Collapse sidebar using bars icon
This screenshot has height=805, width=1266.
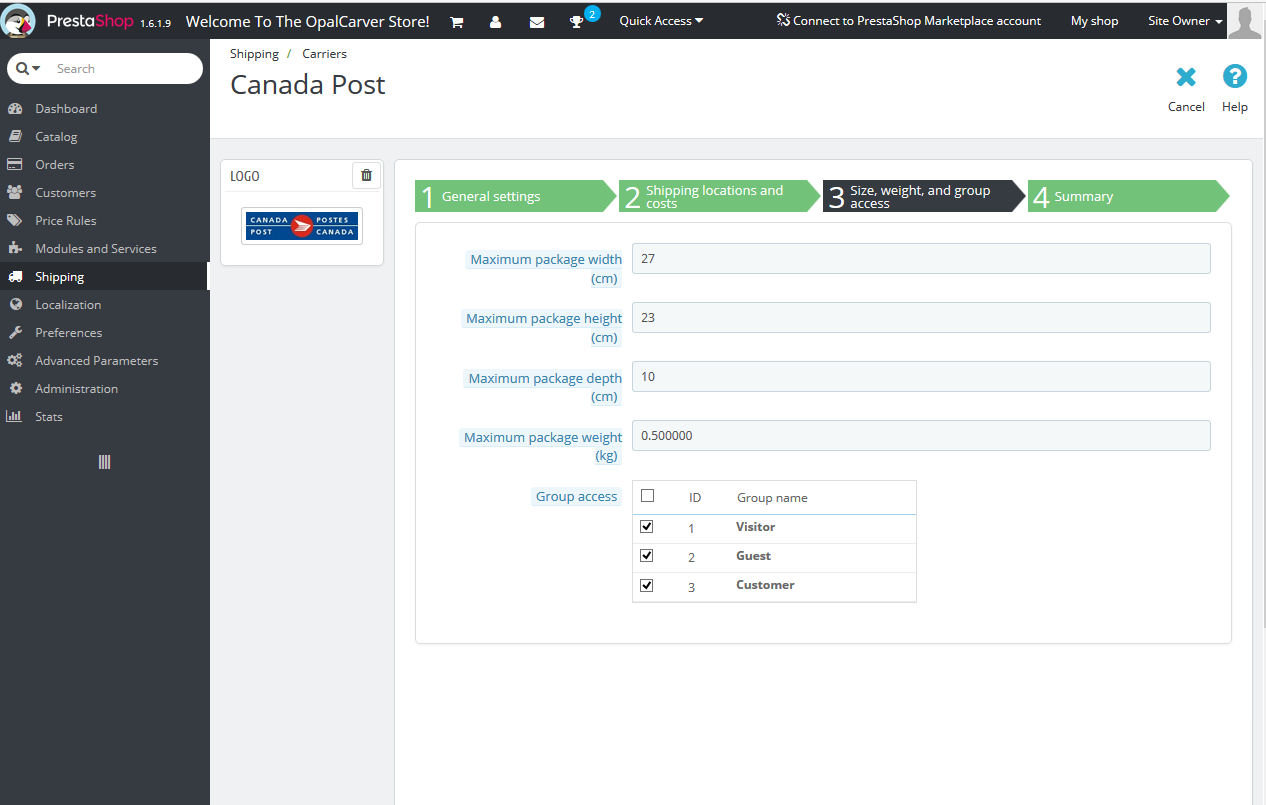pyautogui.click(x=104, y=462)
